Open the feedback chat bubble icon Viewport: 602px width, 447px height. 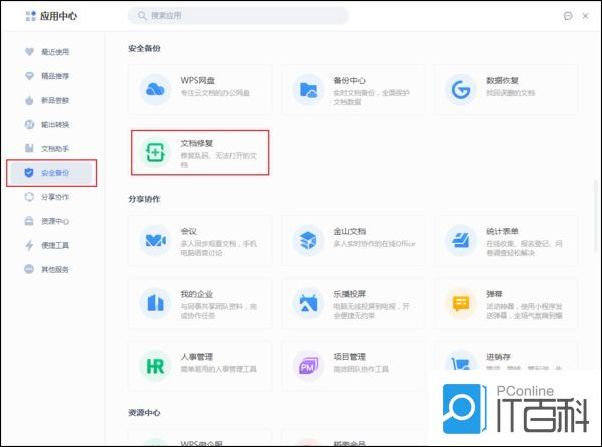point(568,16)
